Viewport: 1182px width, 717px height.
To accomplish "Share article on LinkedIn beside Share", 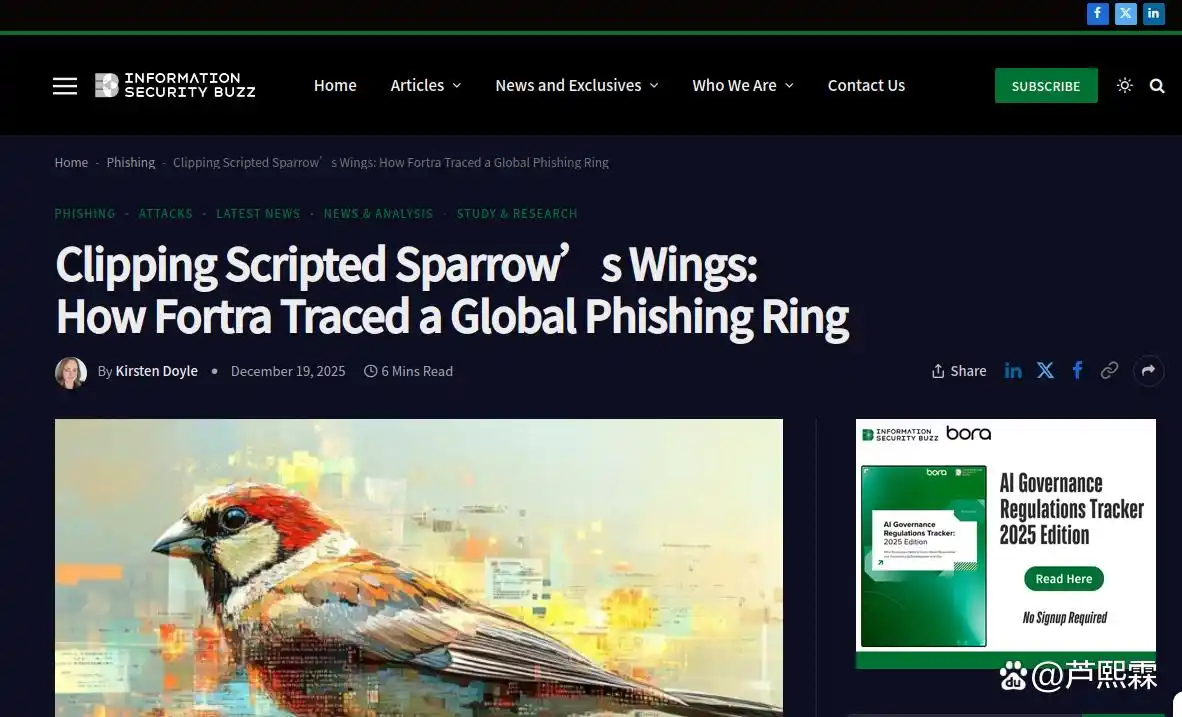I will tap(1013, 370).
